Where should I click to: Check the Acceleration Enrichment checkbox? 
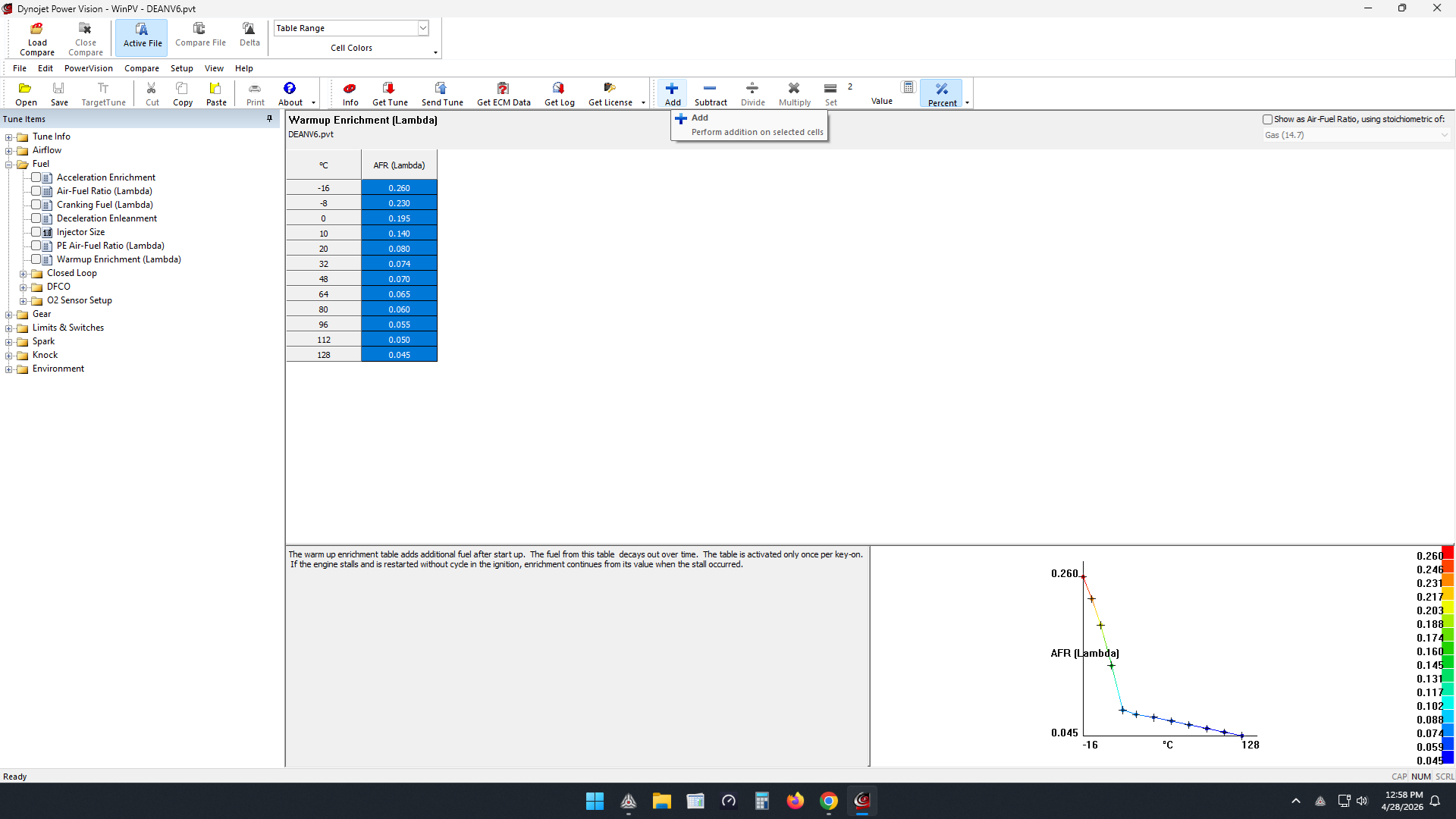click(36, 177)
